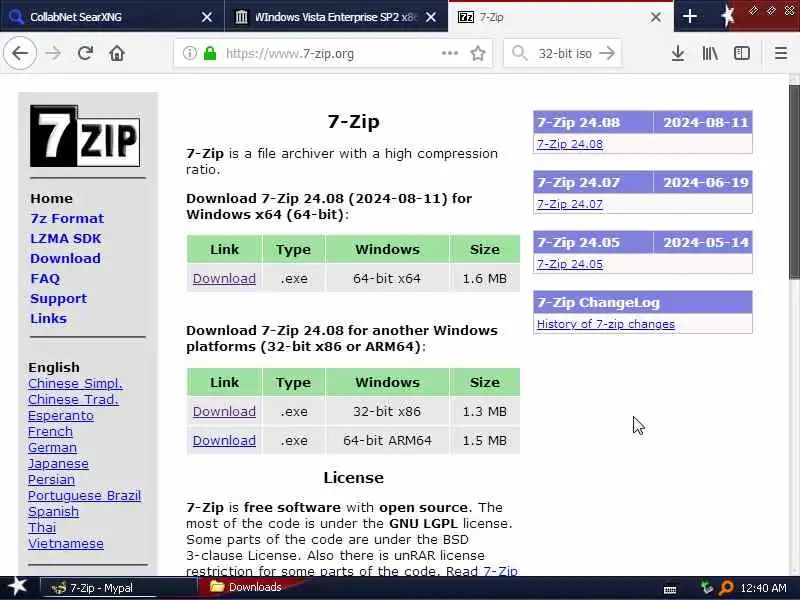The image size is (800, 600).
Task: Click the green tray network icon
Action: pos(706,588)
